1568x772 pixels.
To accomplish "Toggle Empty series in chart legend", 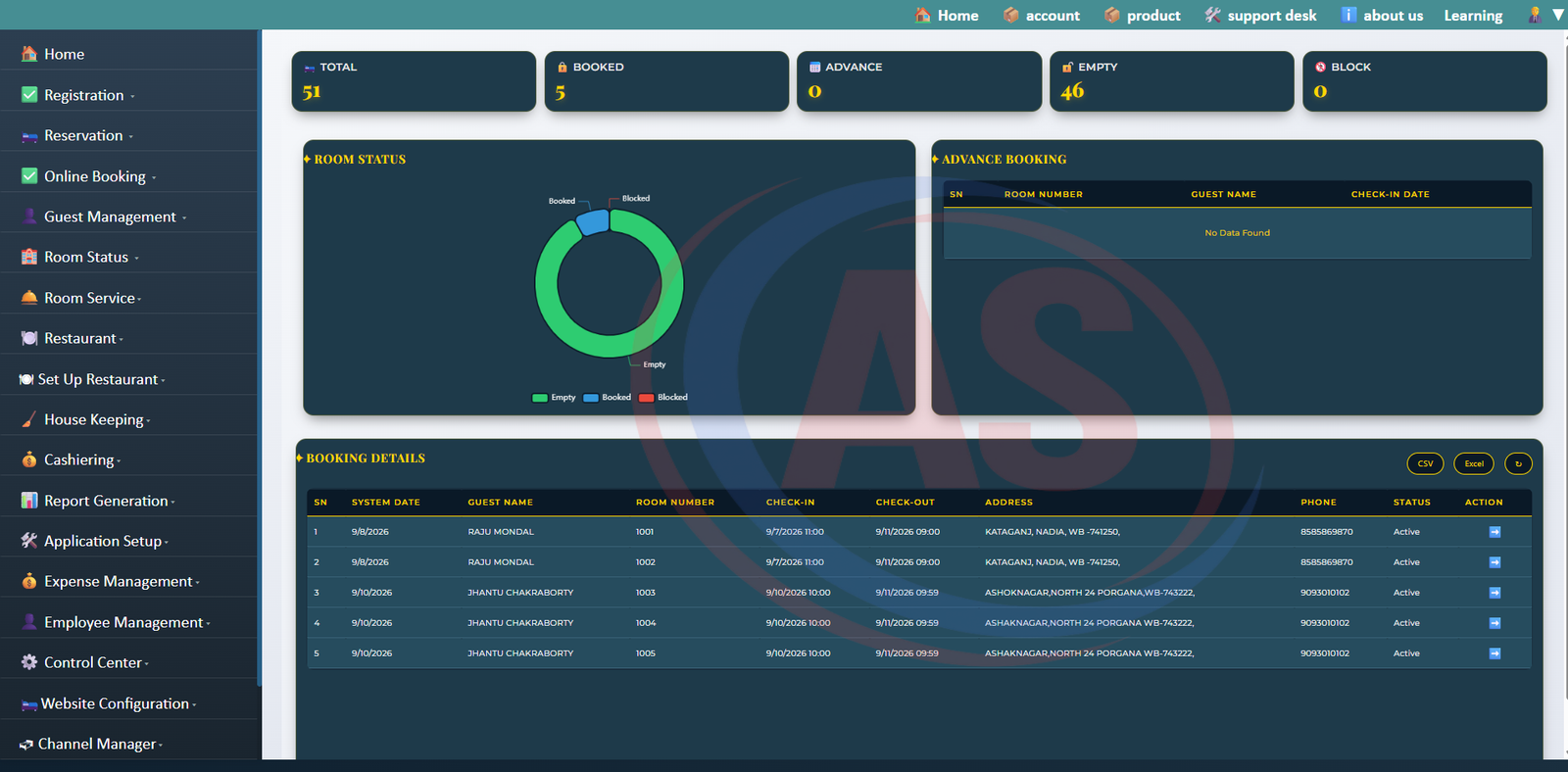I will [x=554, y=398].
